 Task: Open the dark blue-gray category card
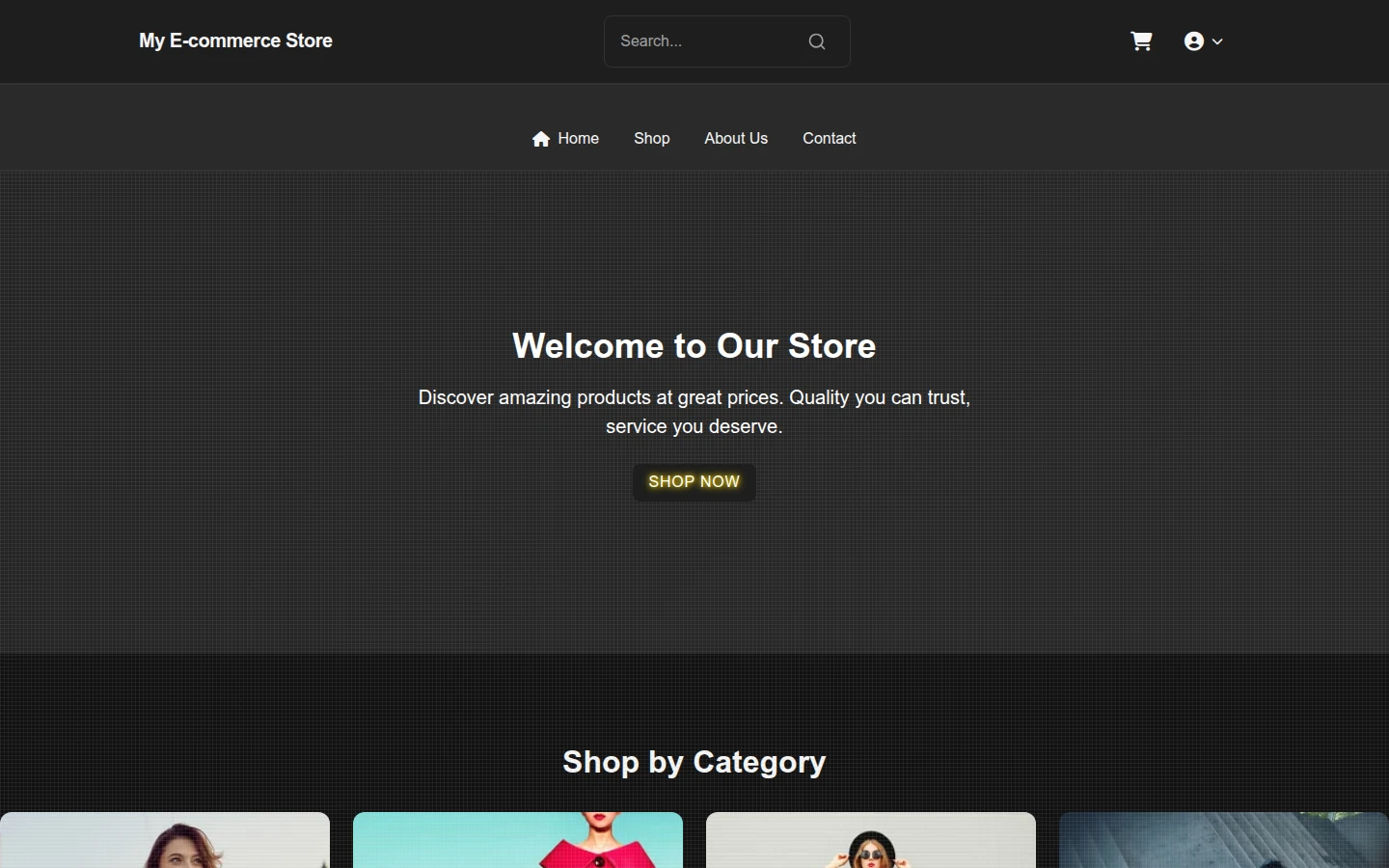[x=1224, y=840]
